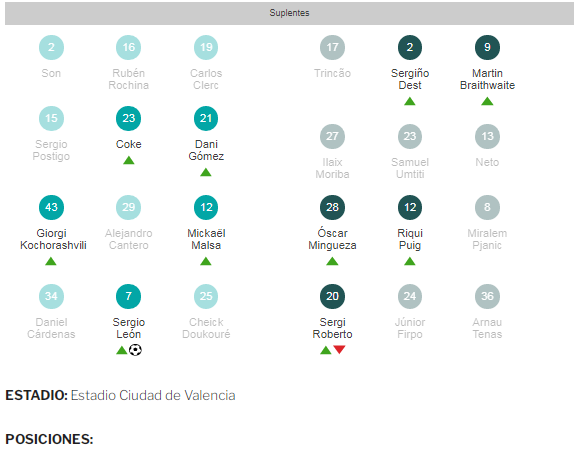Click Giorgi Kochorashvili's number 43 badge
The height and width of the screenshot is (455, 579).
51,207
